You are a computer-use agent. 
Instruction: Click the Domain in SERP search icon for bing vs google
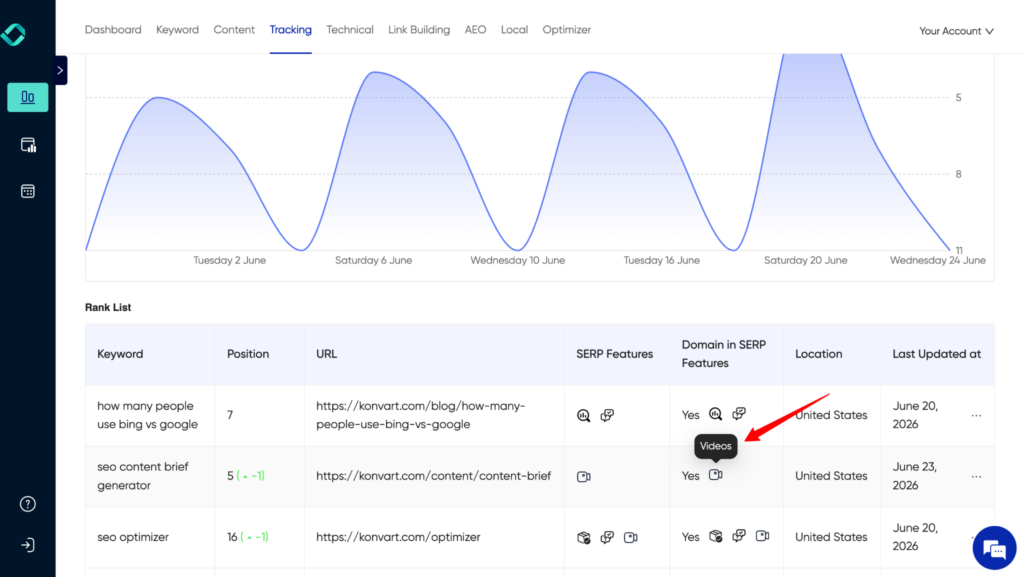pyautogui.click(x=716, y=414)
